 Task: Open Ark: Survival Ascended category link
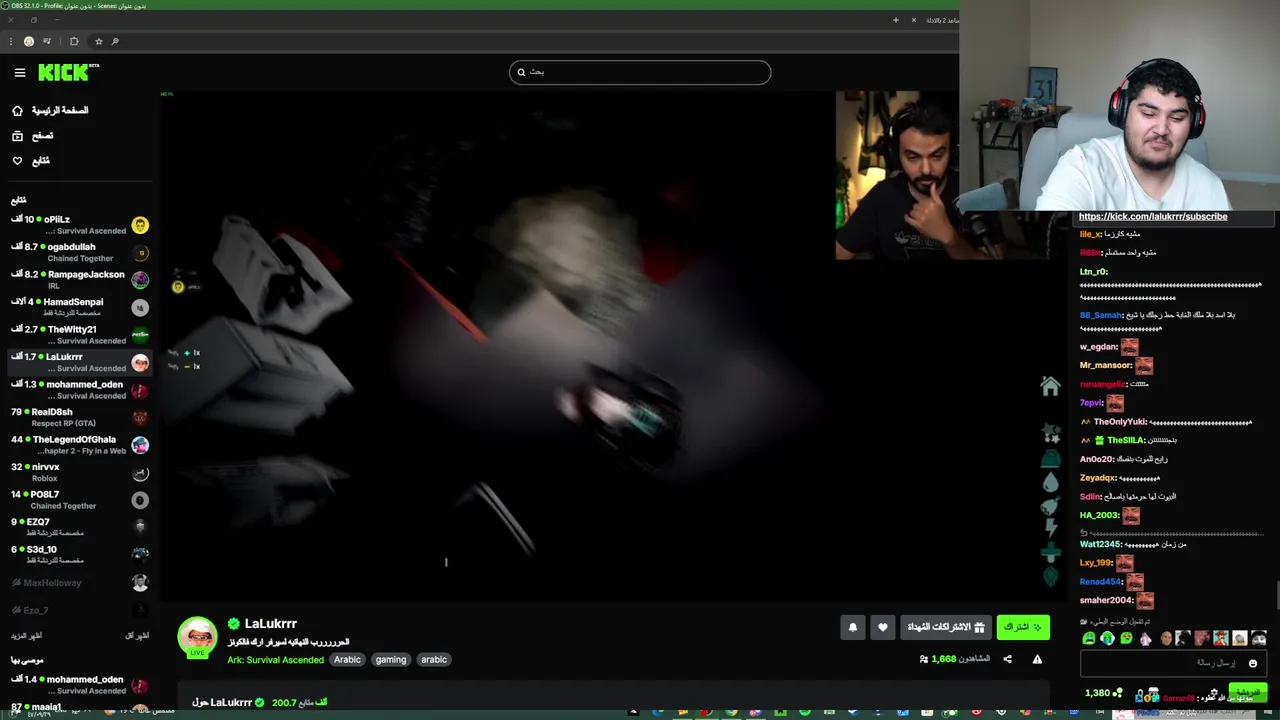(x=275, y=660)
